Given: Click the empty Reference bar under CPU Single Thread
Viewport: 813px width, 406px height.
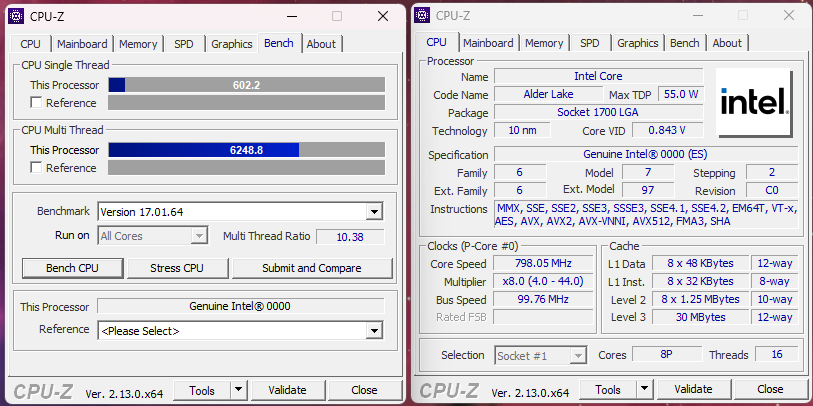Looking at the screenshot, I should pos(246,103).
